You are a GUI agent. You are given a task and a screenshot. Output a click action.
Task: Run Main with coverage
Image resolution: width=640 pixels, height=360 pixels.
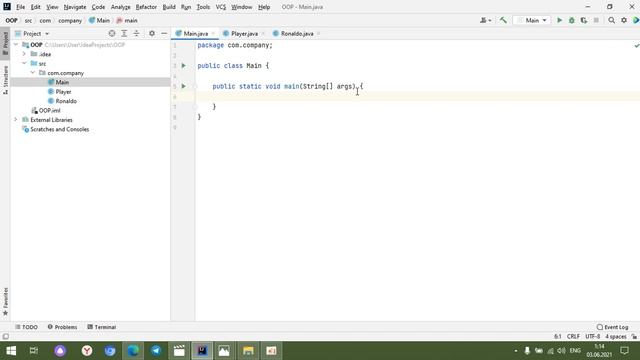coord(584,20)
